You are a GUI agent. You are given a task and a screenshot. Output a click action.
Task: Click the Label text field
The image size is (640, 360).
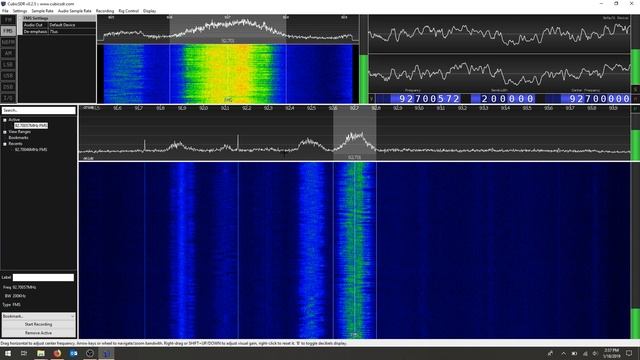43,278
